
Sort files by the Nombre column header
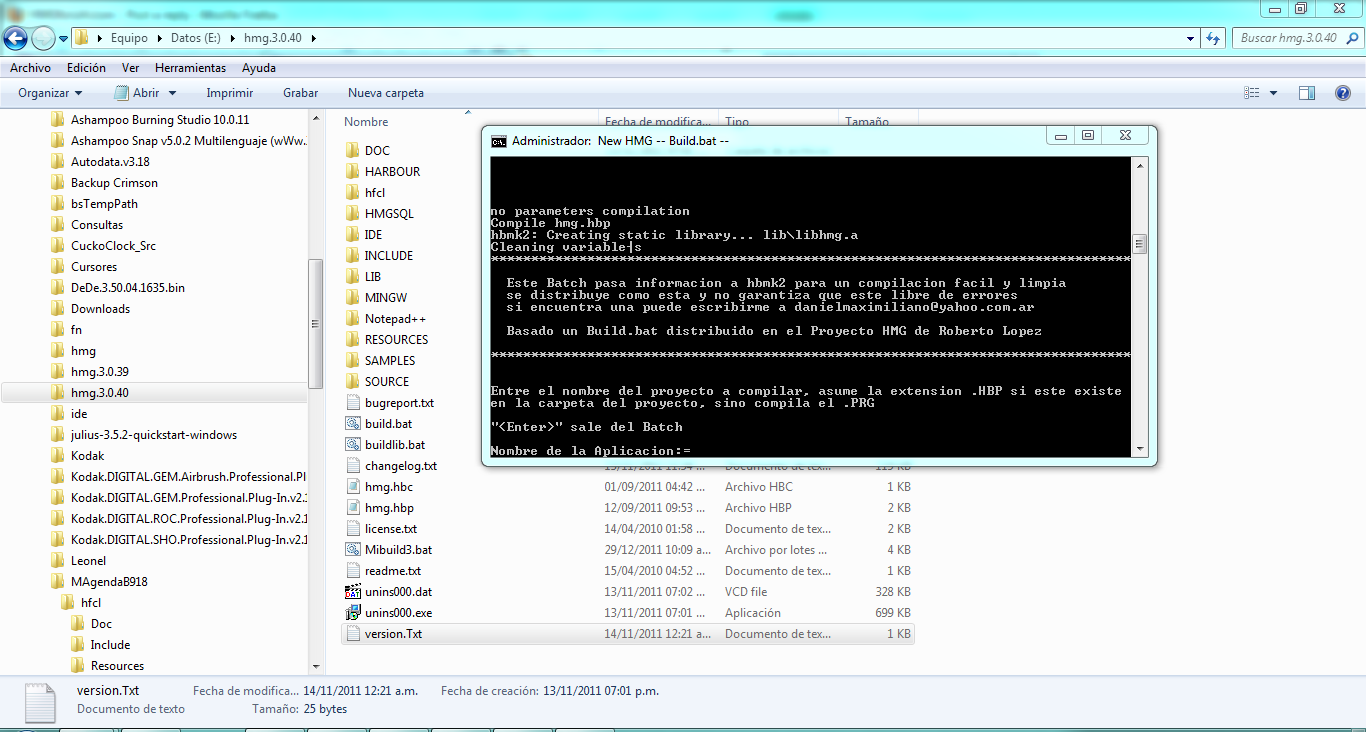tap(366, 122)
